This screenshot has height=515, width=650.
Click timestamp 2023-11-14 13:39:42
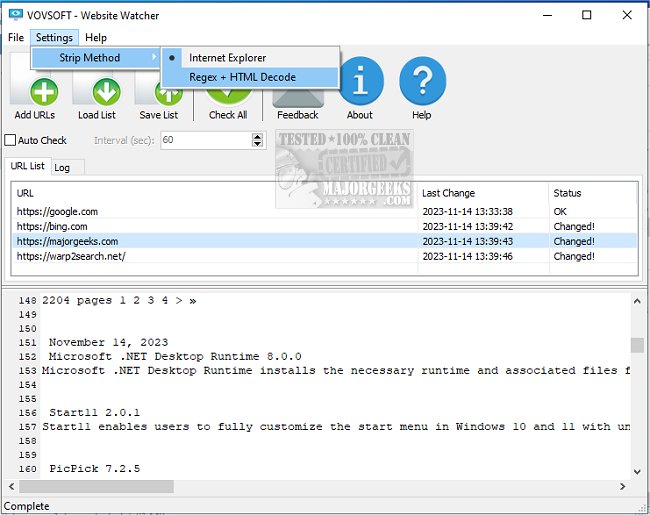tap(468, 226)
